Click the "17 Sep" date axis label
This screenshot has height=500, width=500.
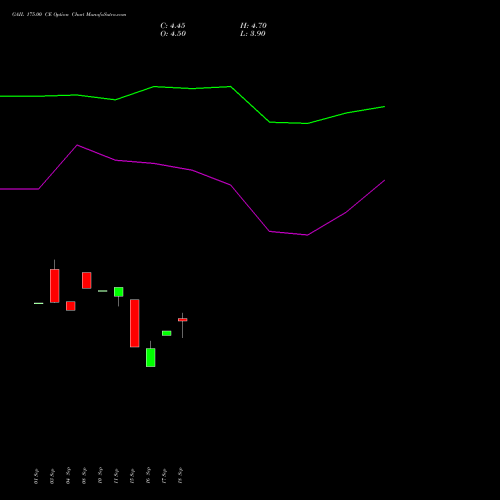tap(164, 476)
